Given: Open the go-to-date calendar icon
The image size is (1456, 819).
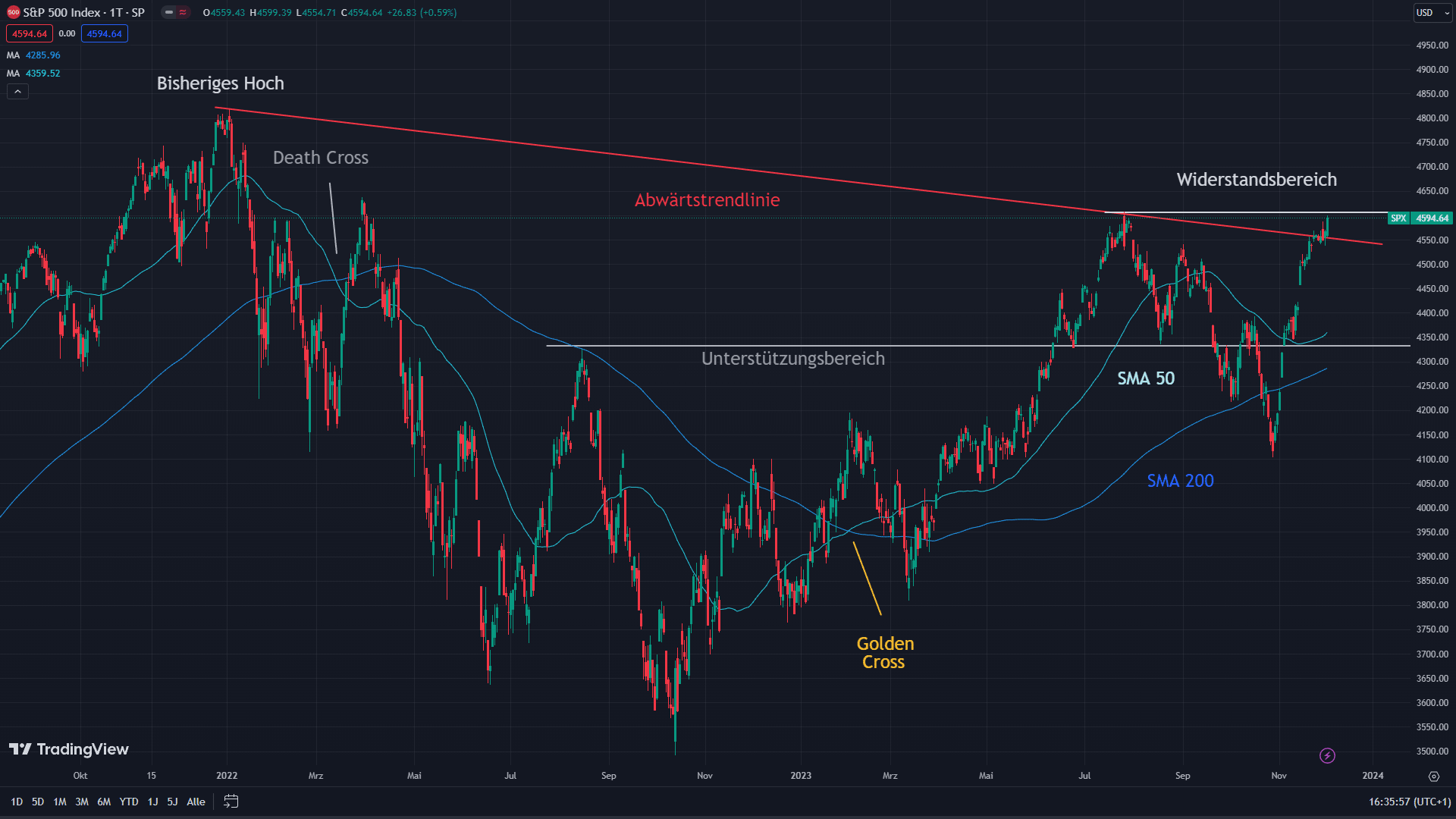Looking at the screenshot, I should click(231, 802).
